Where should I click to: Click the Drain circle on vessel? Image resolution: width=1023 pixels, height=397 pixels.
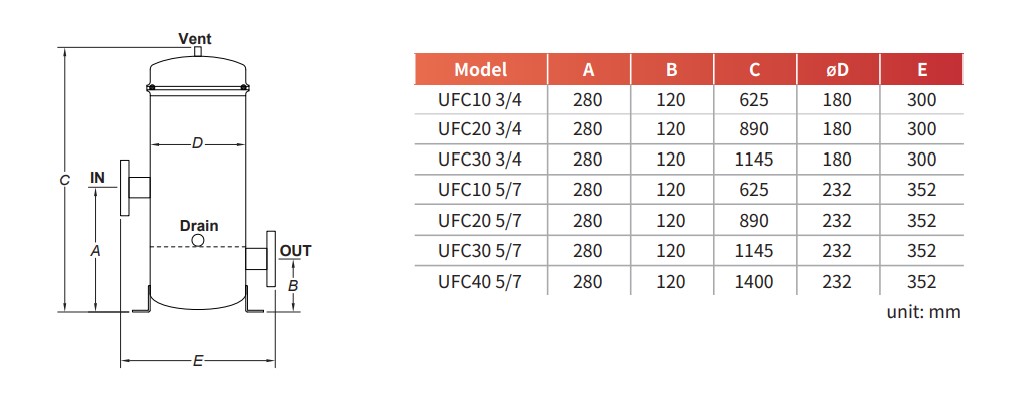click(x=198, y=241)
